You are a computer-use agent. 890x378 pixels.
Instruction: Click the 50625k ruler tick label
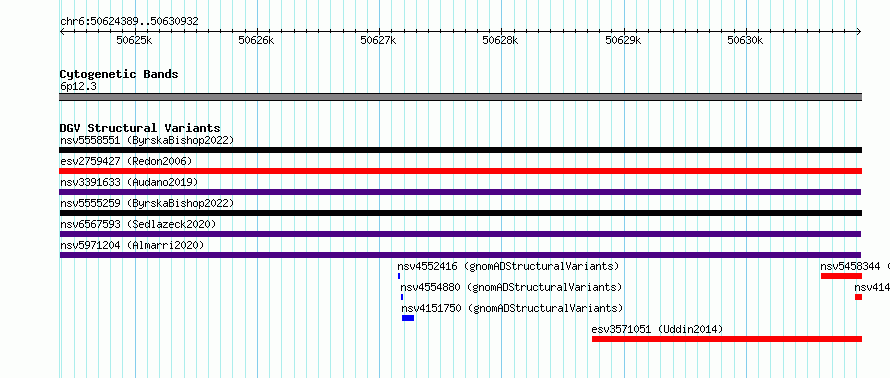point(134,41)
